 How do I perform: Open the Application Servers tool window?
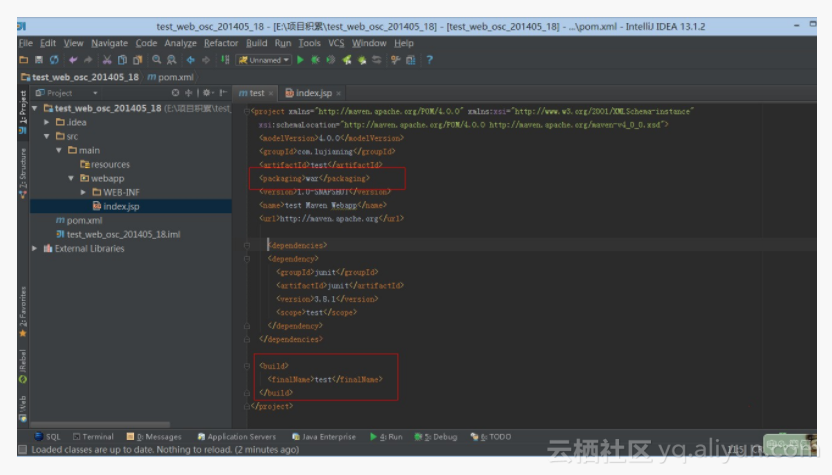click(237, 437)
